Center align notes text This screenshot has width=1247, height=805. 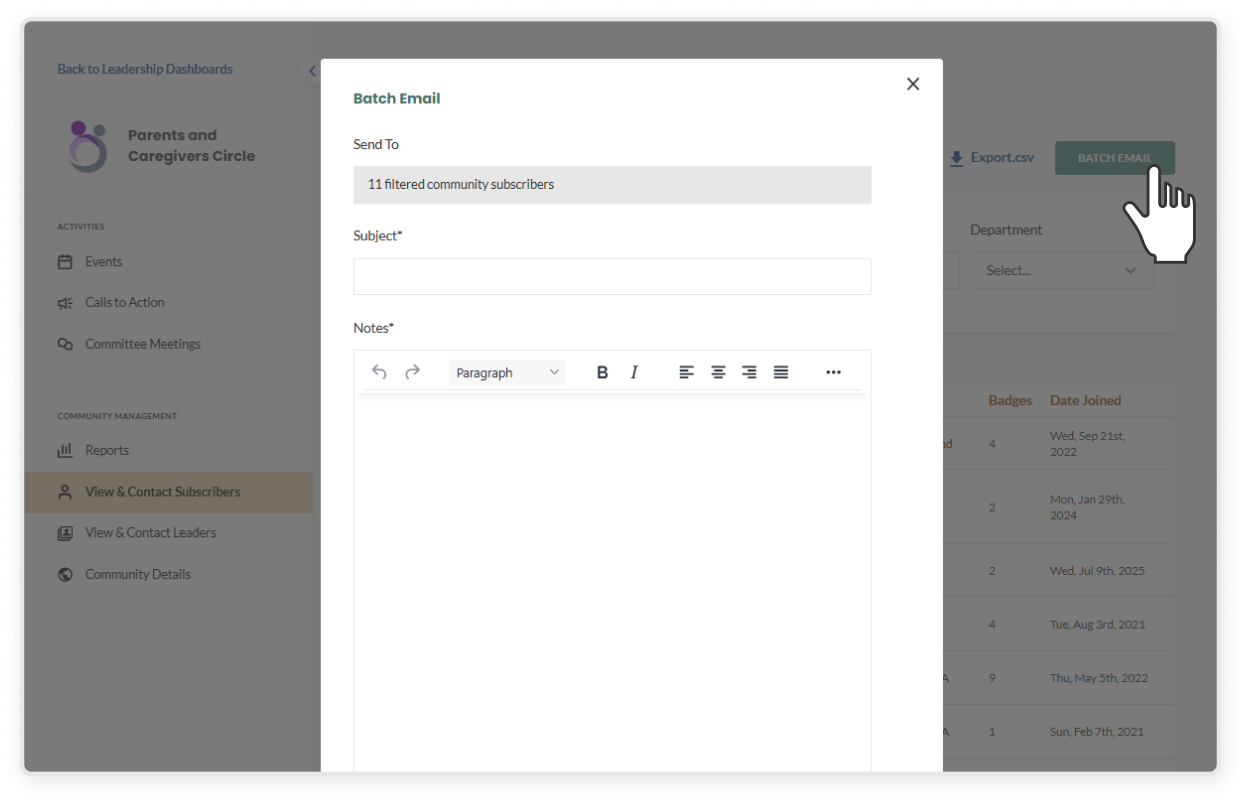coord(718,372)
